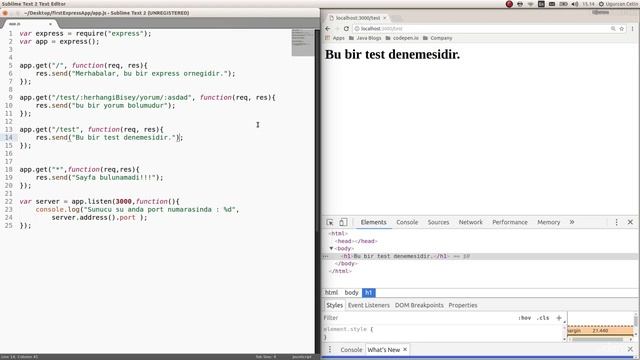Click the red recording indicator in the system tray

tap(509, 4)
